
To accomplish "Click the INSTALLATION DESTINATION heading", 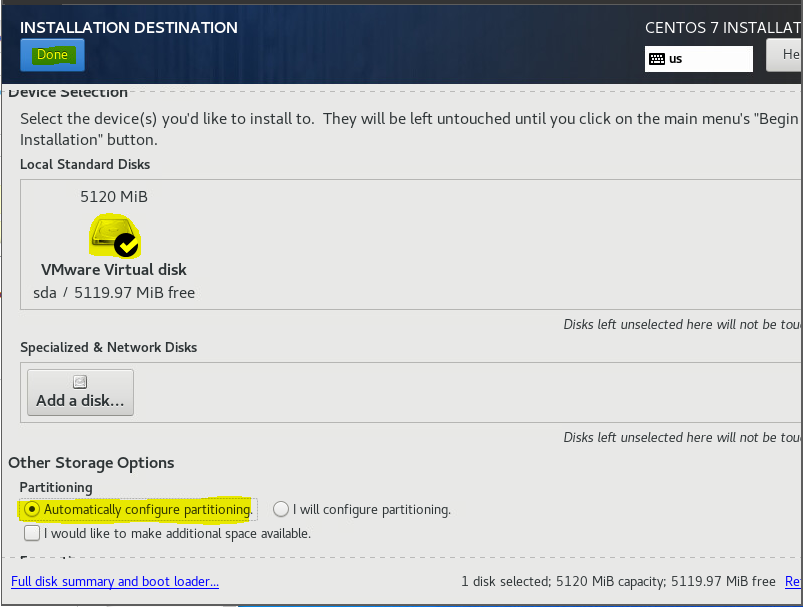I will 128,27.
